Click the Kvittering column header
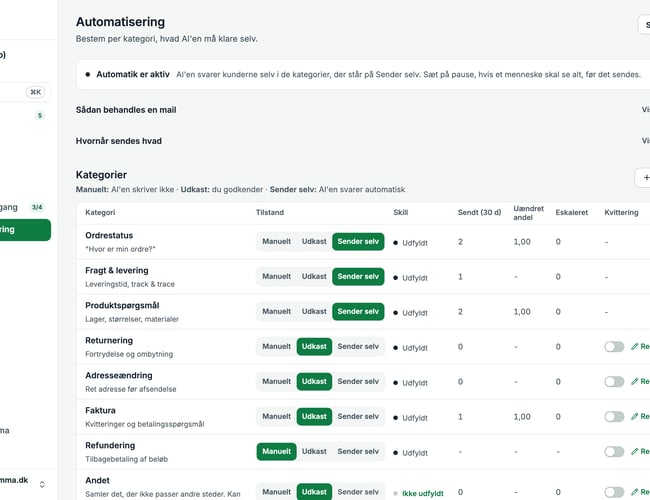The width and height of the screenshot is (650, 500). 621,212
